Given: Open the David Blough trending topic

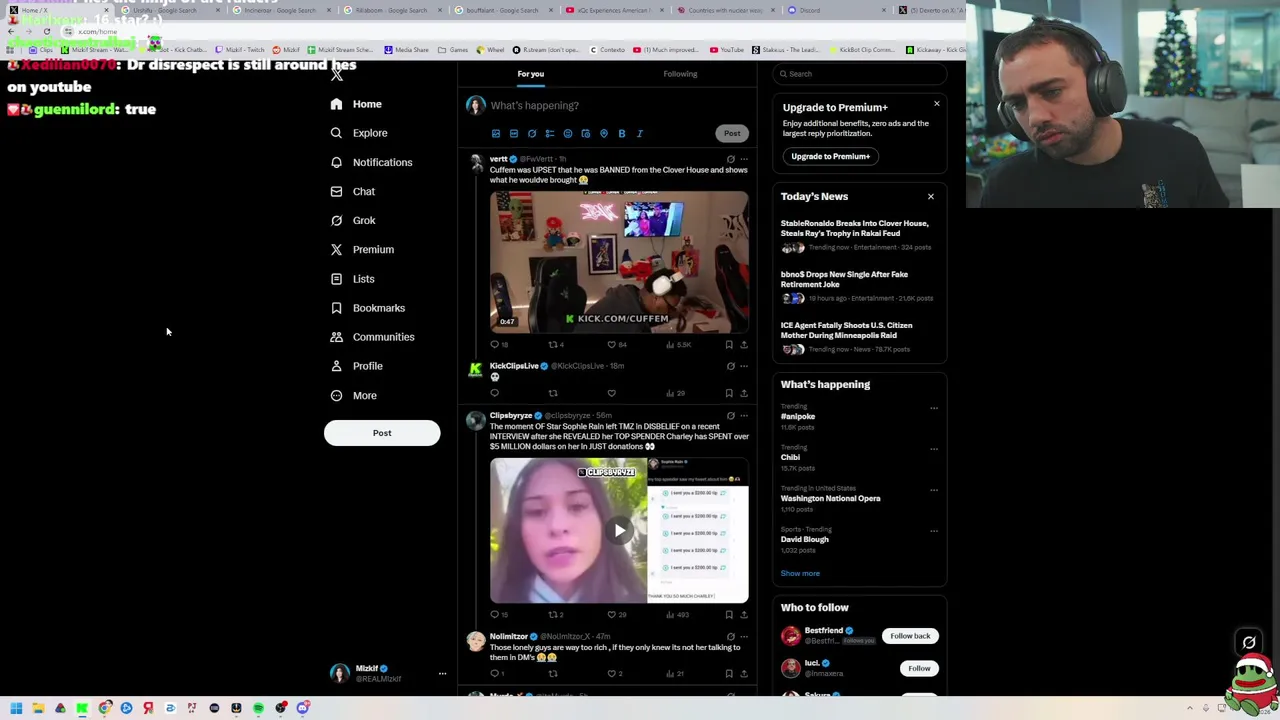Looking at the screenshot, I should (x=805, y=539).
